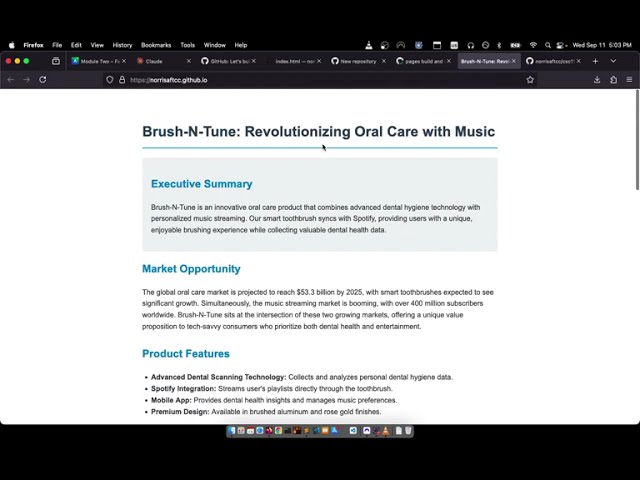Open the File menu
Image resolution: width=640 pixels, height=480 pixels.
tap(57, 45)
